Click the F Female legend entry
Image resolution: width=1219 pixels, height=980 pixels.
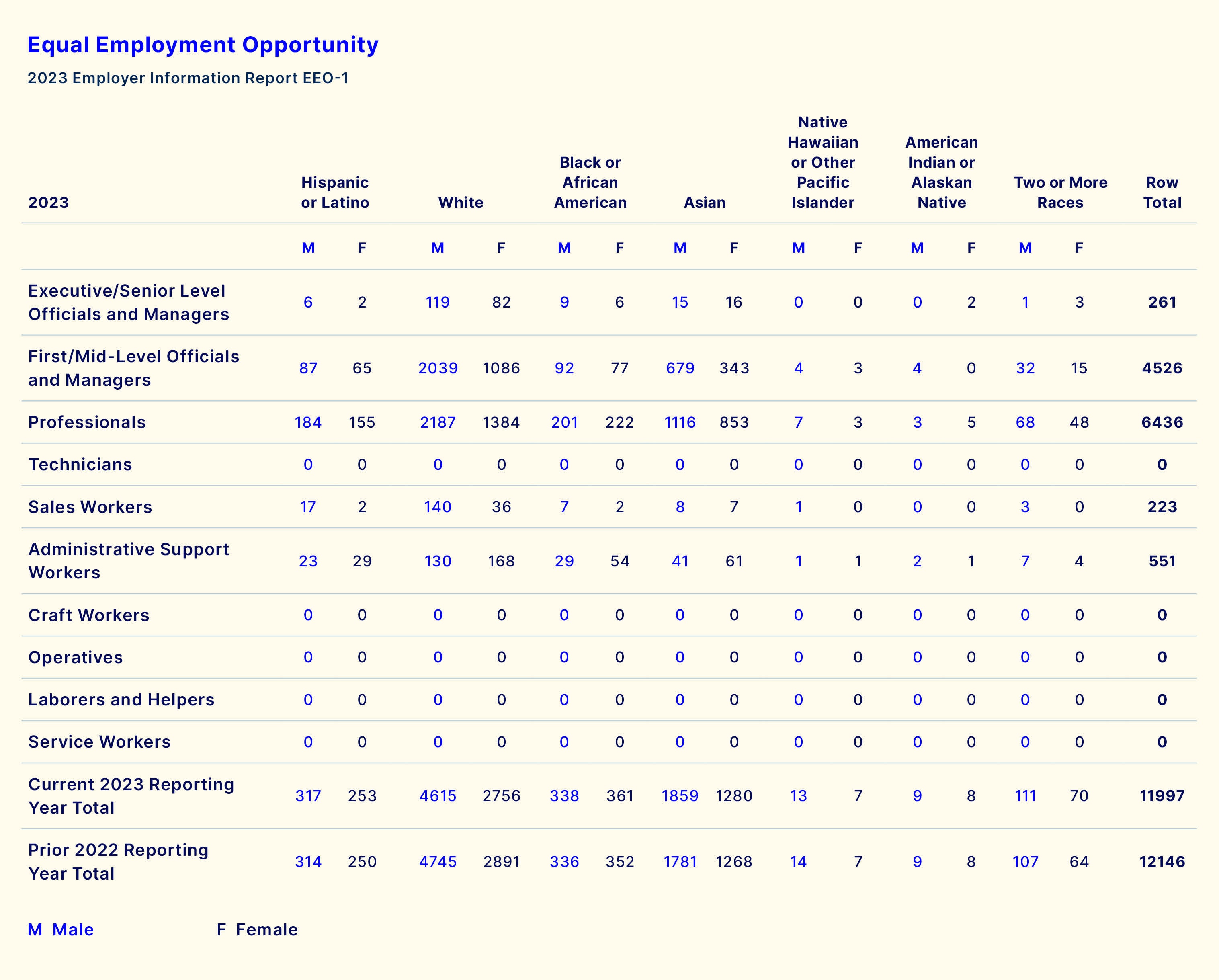click(257, 930)
